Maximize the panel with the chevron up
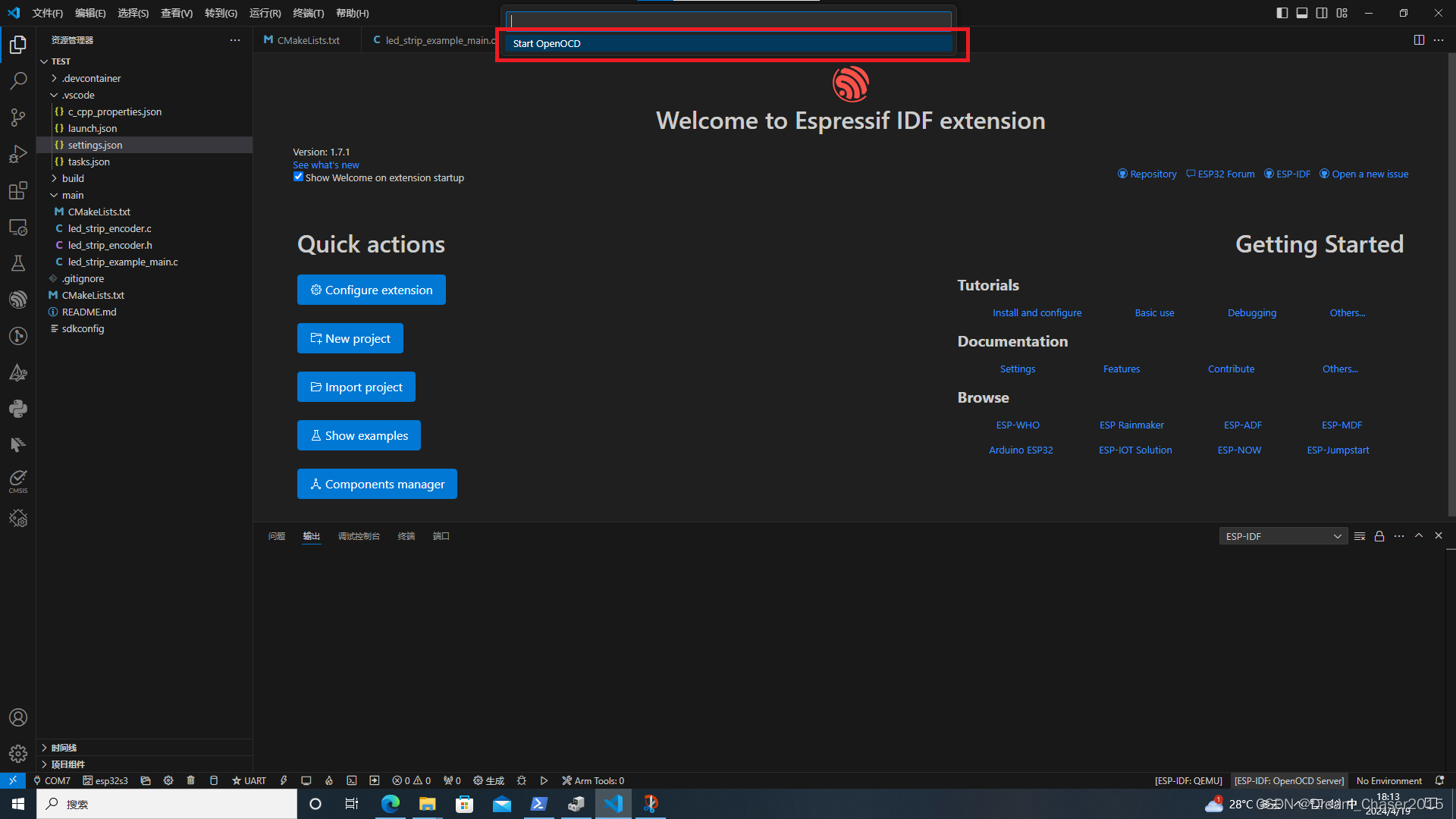This screenshot has height=819, width=1456. click(1419, 535)
